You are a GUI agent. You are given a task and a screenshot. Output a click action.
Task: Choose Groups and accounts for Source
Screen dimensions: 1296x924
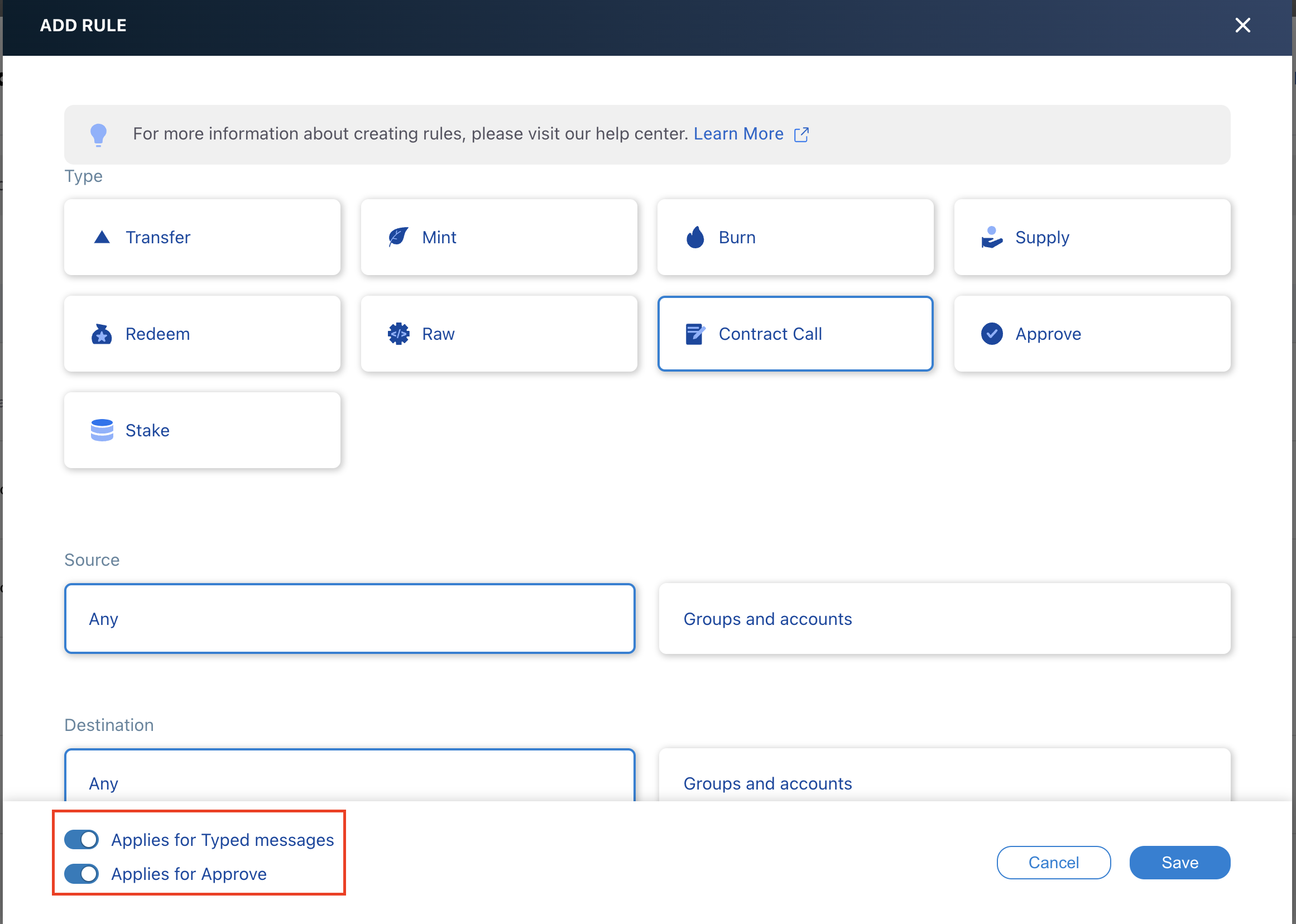(x=944, y=618)
